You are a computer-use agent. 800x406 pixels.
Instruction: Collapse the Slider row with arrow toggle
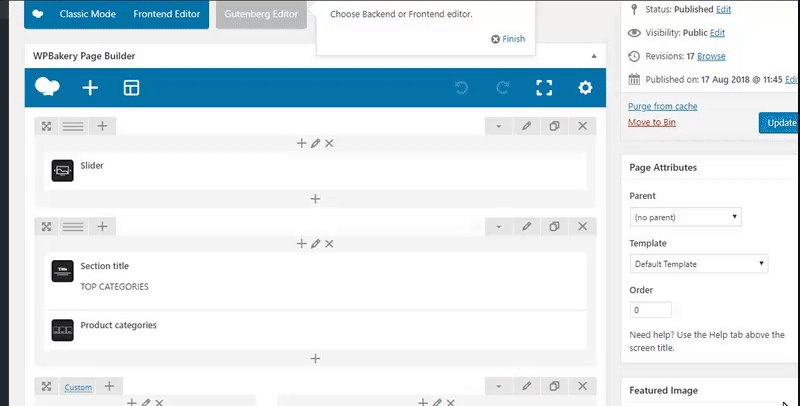498,126
